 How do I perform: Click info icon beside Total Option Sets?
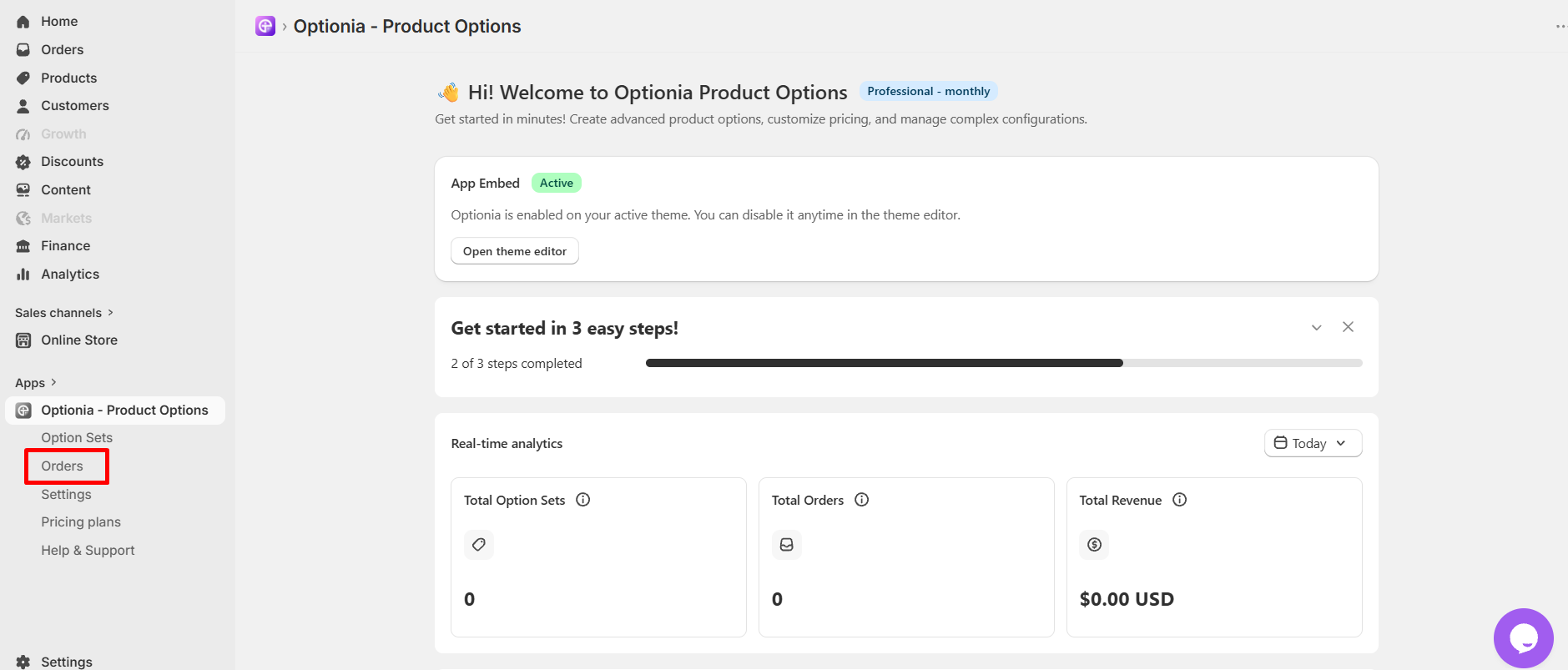[x=583, y=500]
